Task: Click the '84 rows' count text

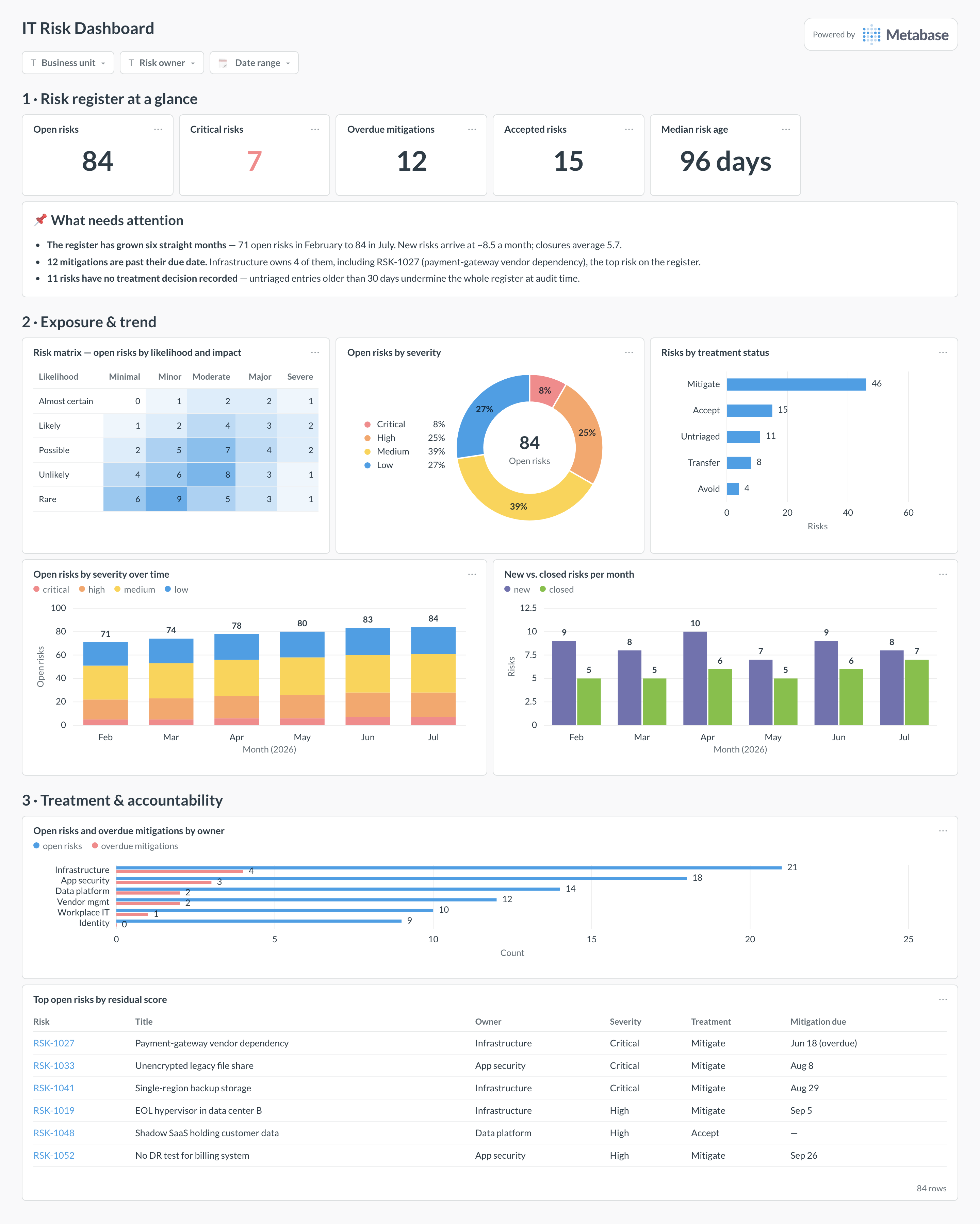Action: pos(932,1189)
